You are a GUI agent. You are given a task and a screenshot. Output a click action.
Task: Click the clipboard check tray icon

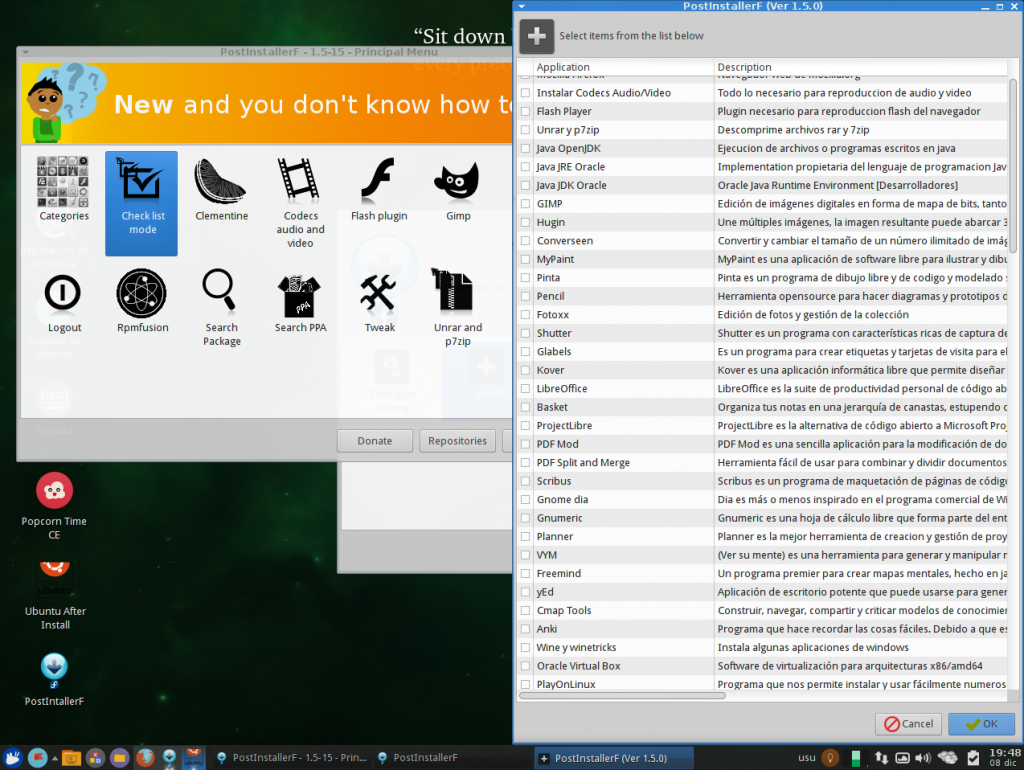pyautogui.click(x=973, y=758)
